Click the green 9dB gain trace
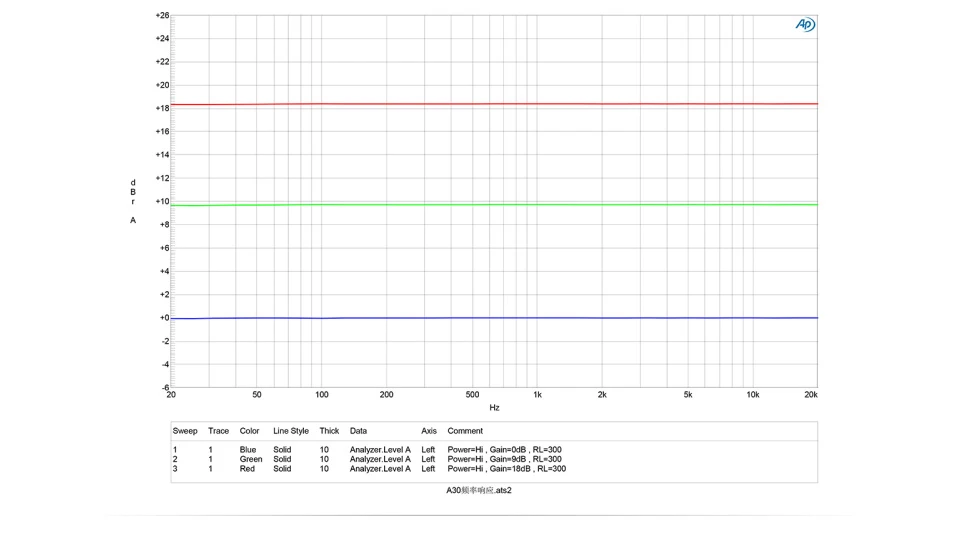This screenshot has height=550, width=956. 494,205
